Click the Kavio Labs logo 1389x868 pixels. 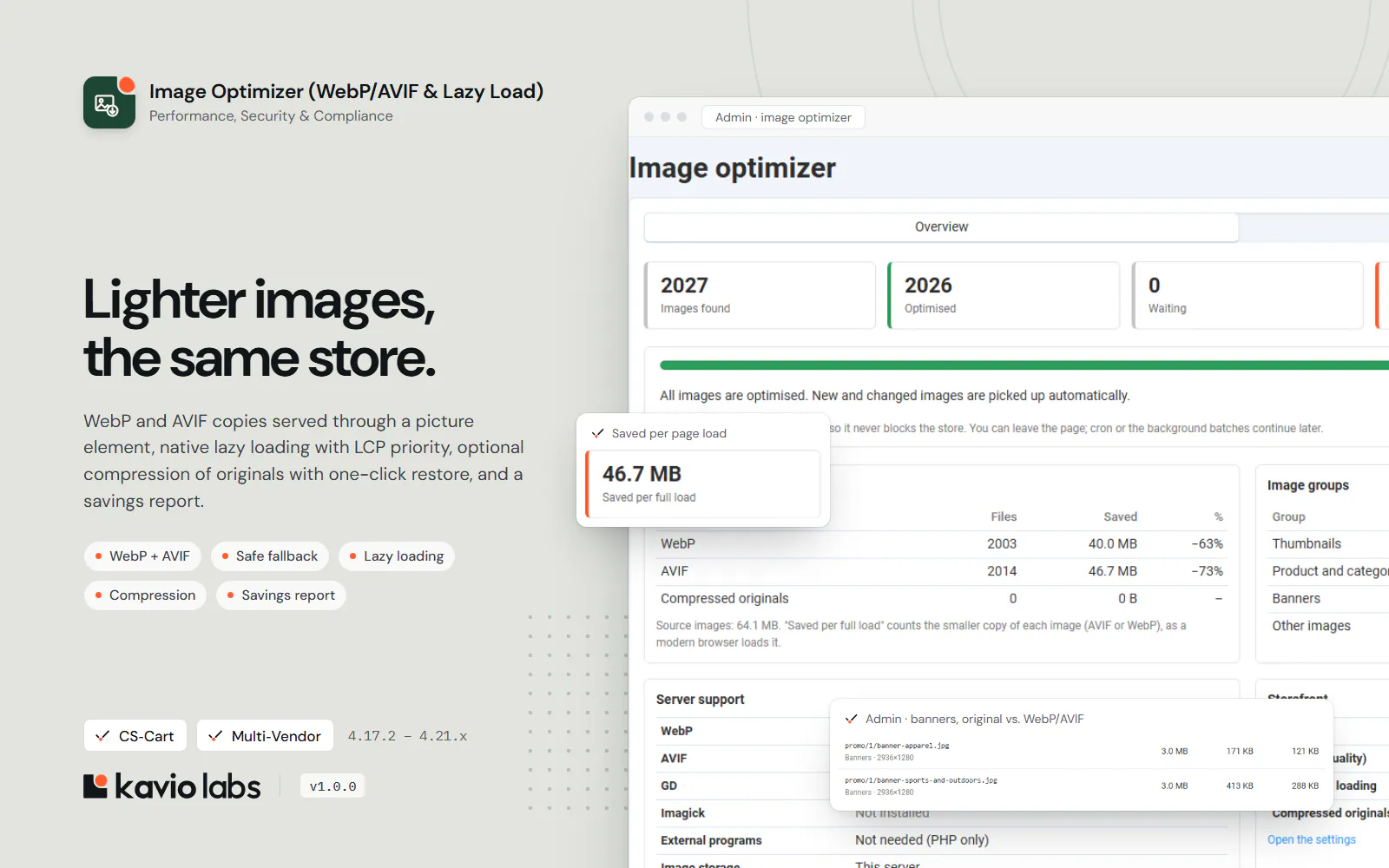[172, 786]
